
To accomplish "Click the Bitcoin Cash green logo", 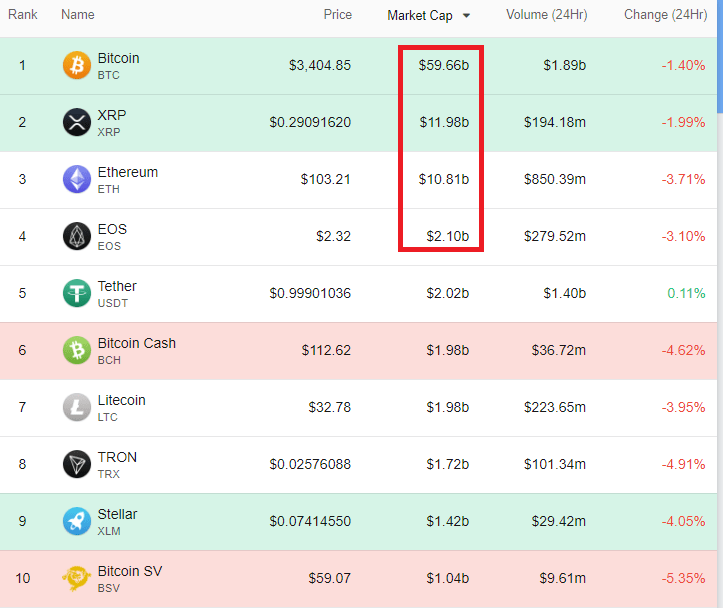I will point(77,351).
